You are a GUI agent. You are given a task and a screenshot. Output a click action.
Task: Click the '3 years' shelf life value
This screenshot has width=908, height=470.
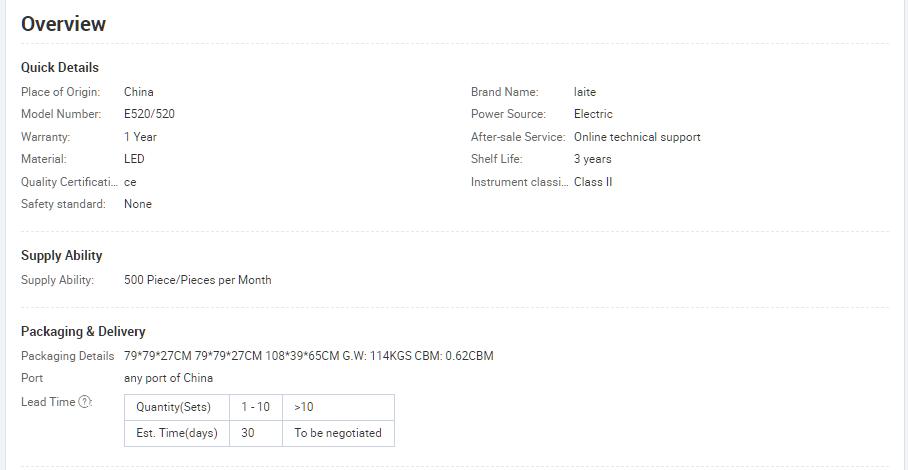coord(593,159)
